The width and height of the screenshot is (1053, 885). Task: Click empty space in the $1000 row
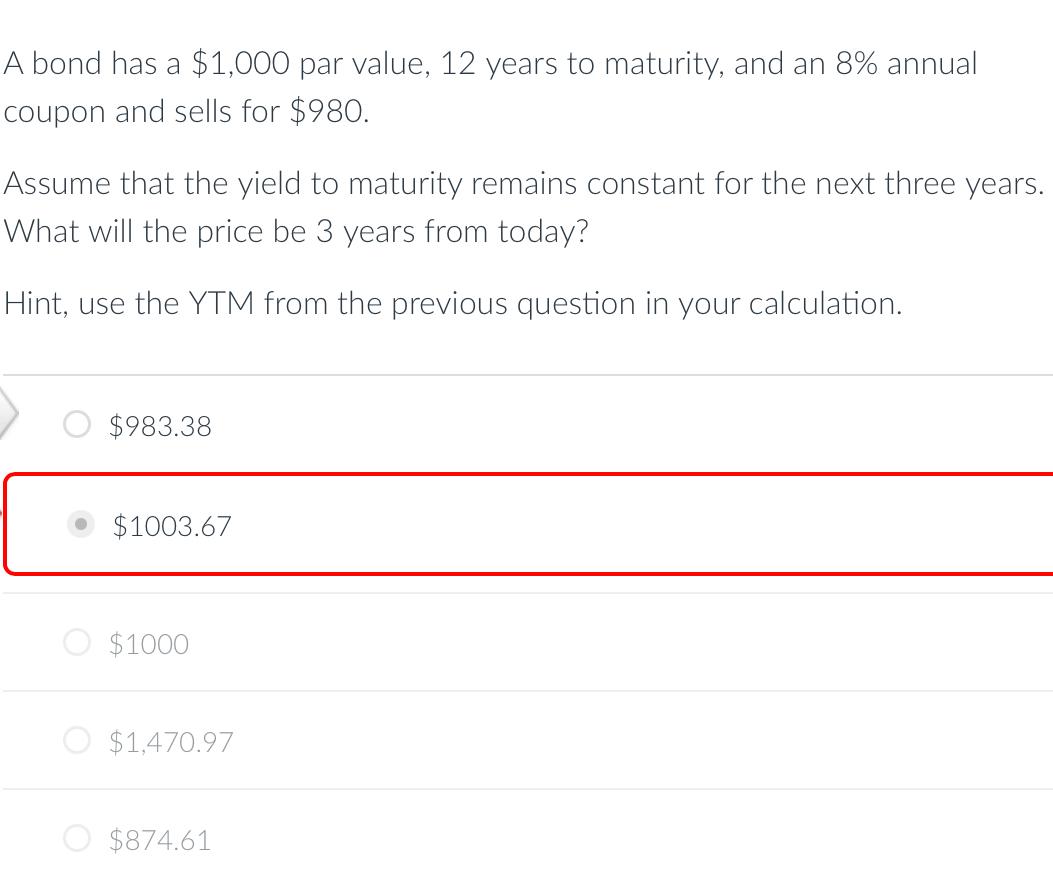[604, 643]
